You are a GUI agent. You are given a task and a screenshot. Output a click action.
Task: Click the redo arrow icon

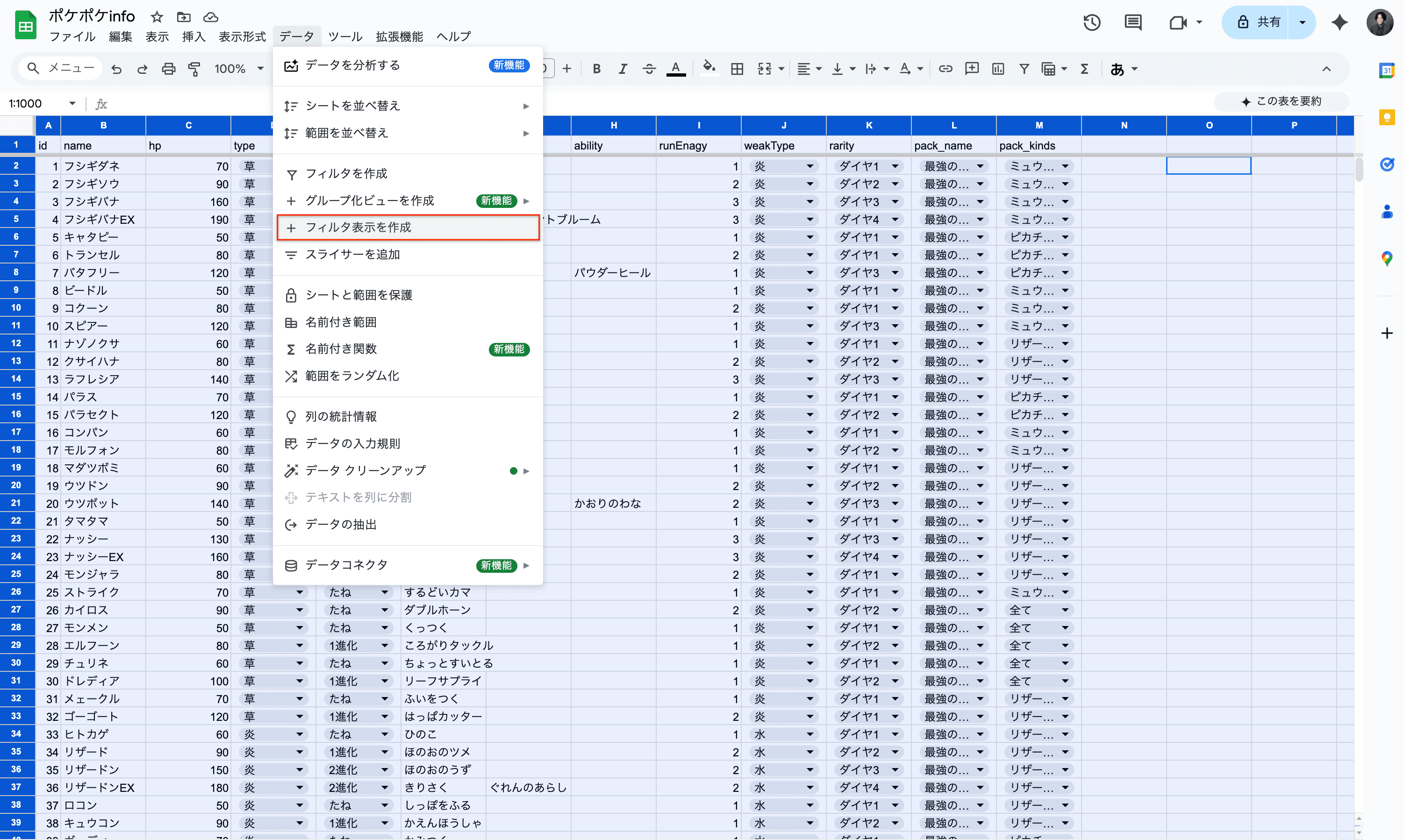point(142,69)
